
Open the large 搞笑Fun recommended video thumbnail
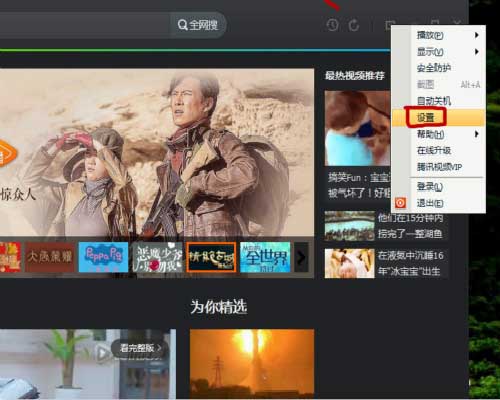pos(358,128)
